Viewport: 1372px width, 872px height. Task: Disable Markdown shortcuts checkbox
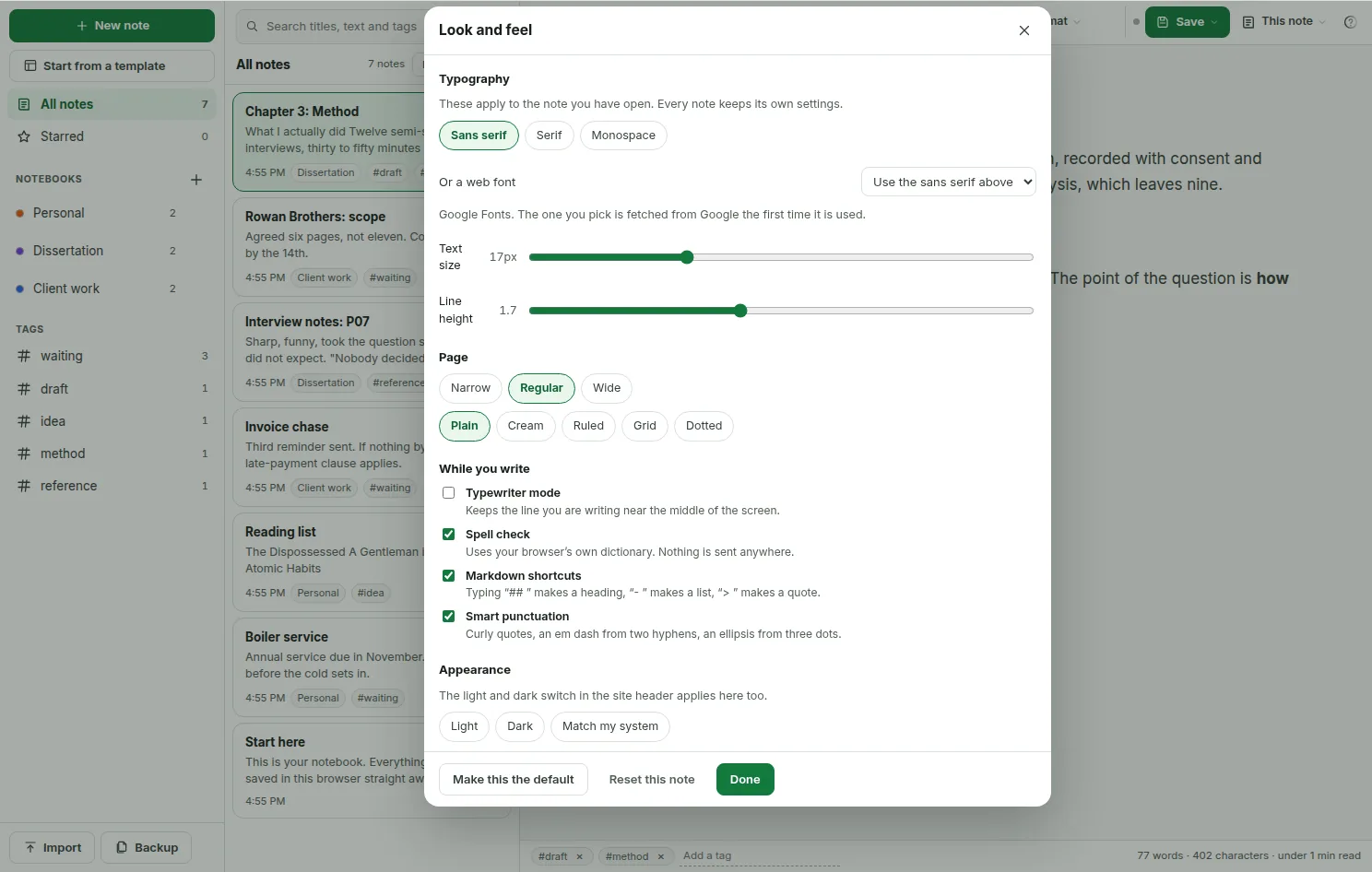448,576
